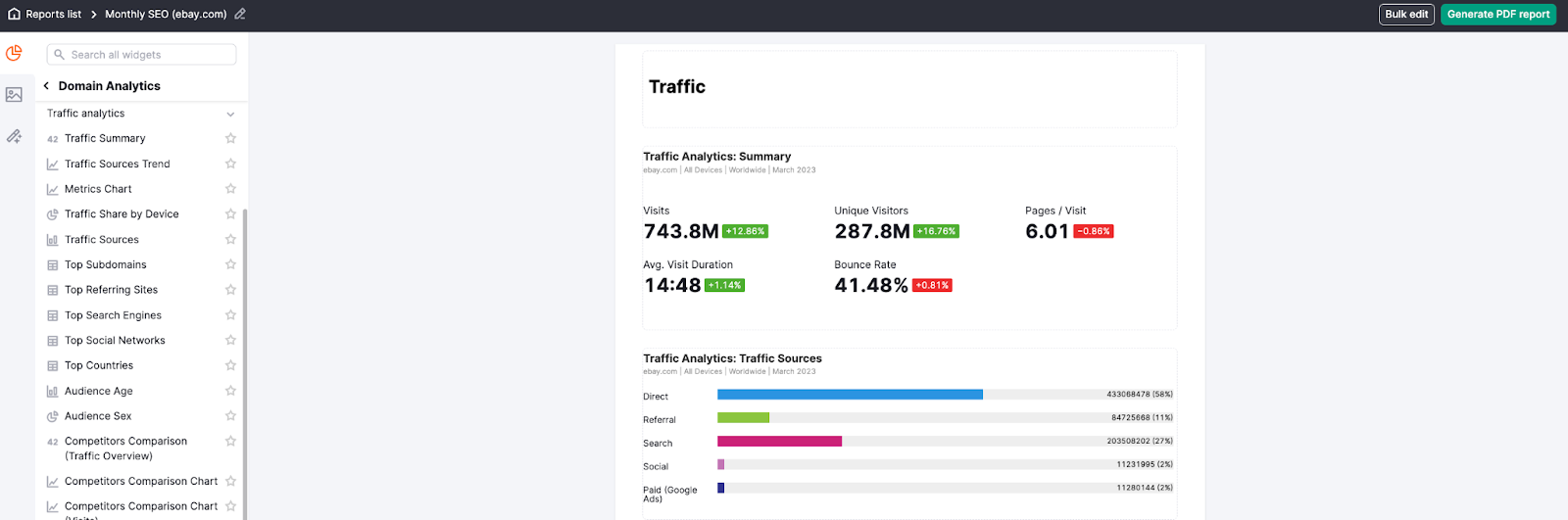The height and width of the screenshot is (520, 1568).
Task: Star the Audience Age widget
Action: click(230, 391)
